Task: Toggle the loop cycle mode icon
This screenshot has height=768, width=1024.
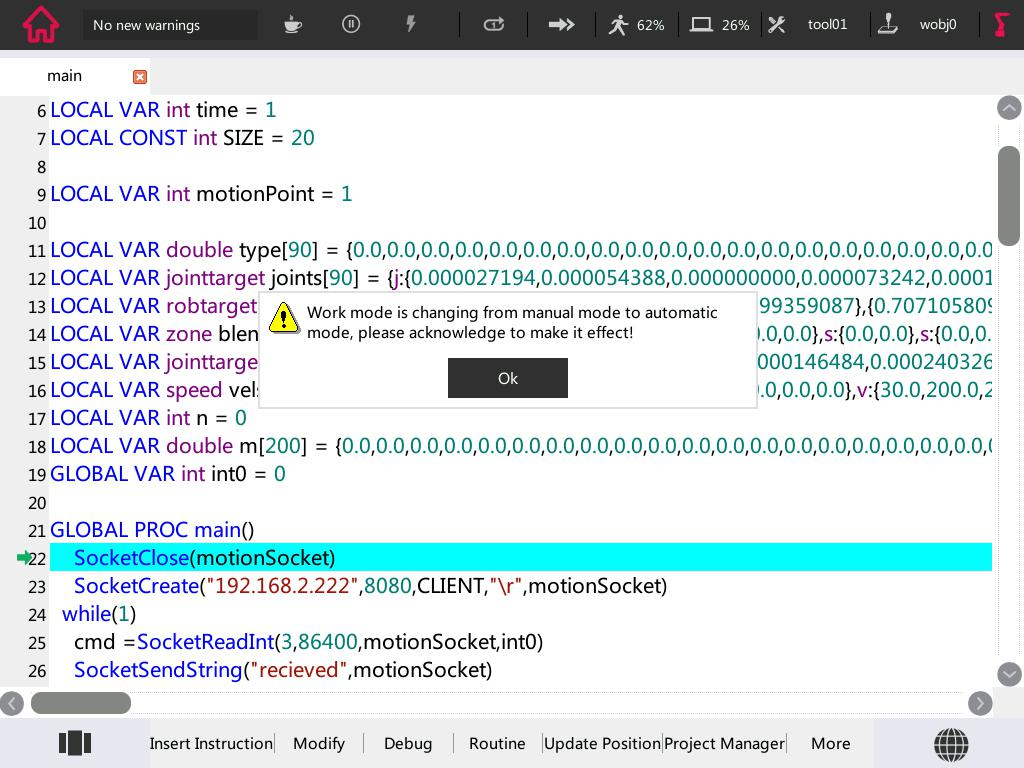Action: pyautogui.click(x=494, y=24)
